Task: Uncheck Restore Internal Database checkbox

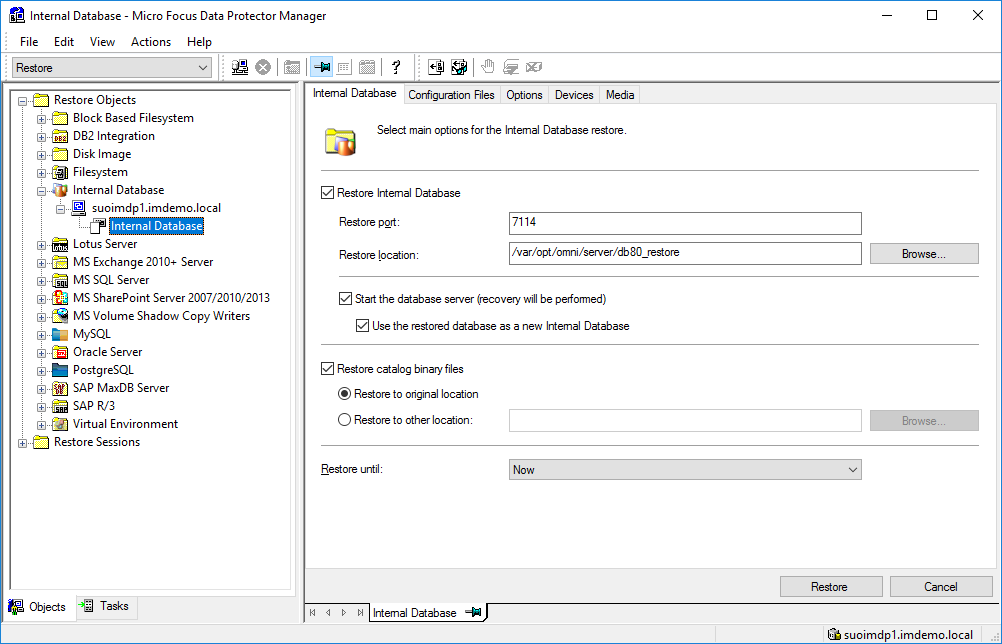Action: click(327, 193)
